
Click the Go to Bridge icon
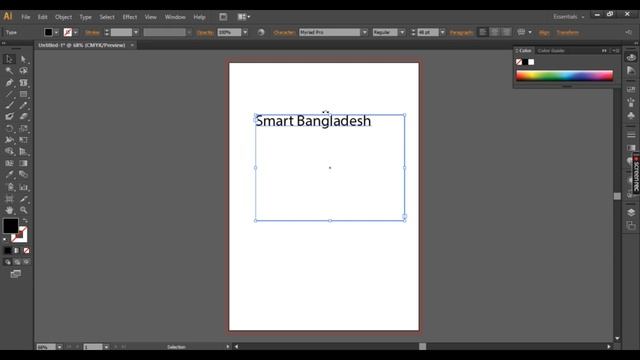223,17
